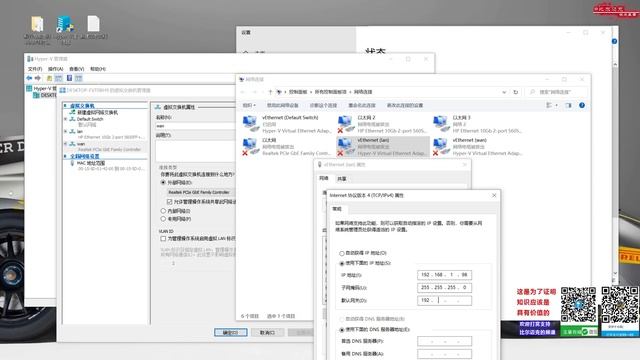Click 诊断这个连接 in the command bar

(323, 105)
